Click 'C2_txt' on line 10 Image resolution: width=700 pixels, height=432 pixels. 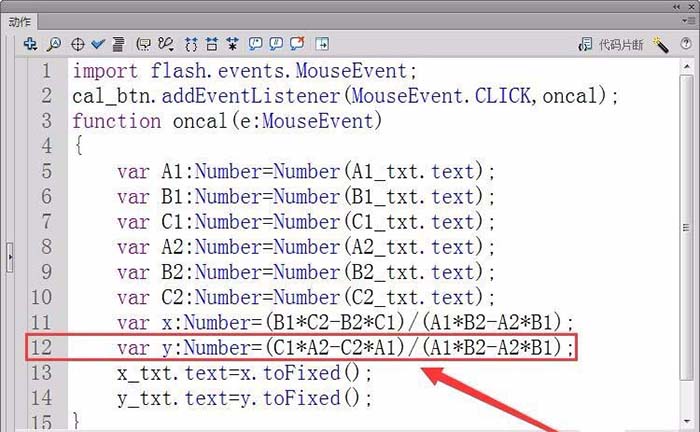pyautogui.click(x=385, y=297)
